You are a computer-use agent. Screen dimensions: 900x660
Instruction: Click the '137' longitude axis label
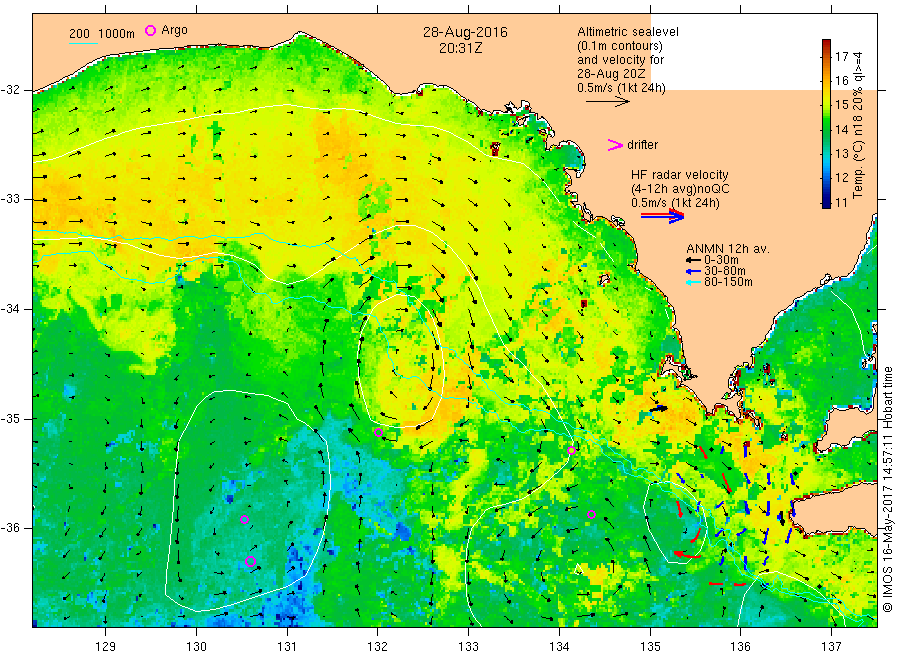(831, 646)
